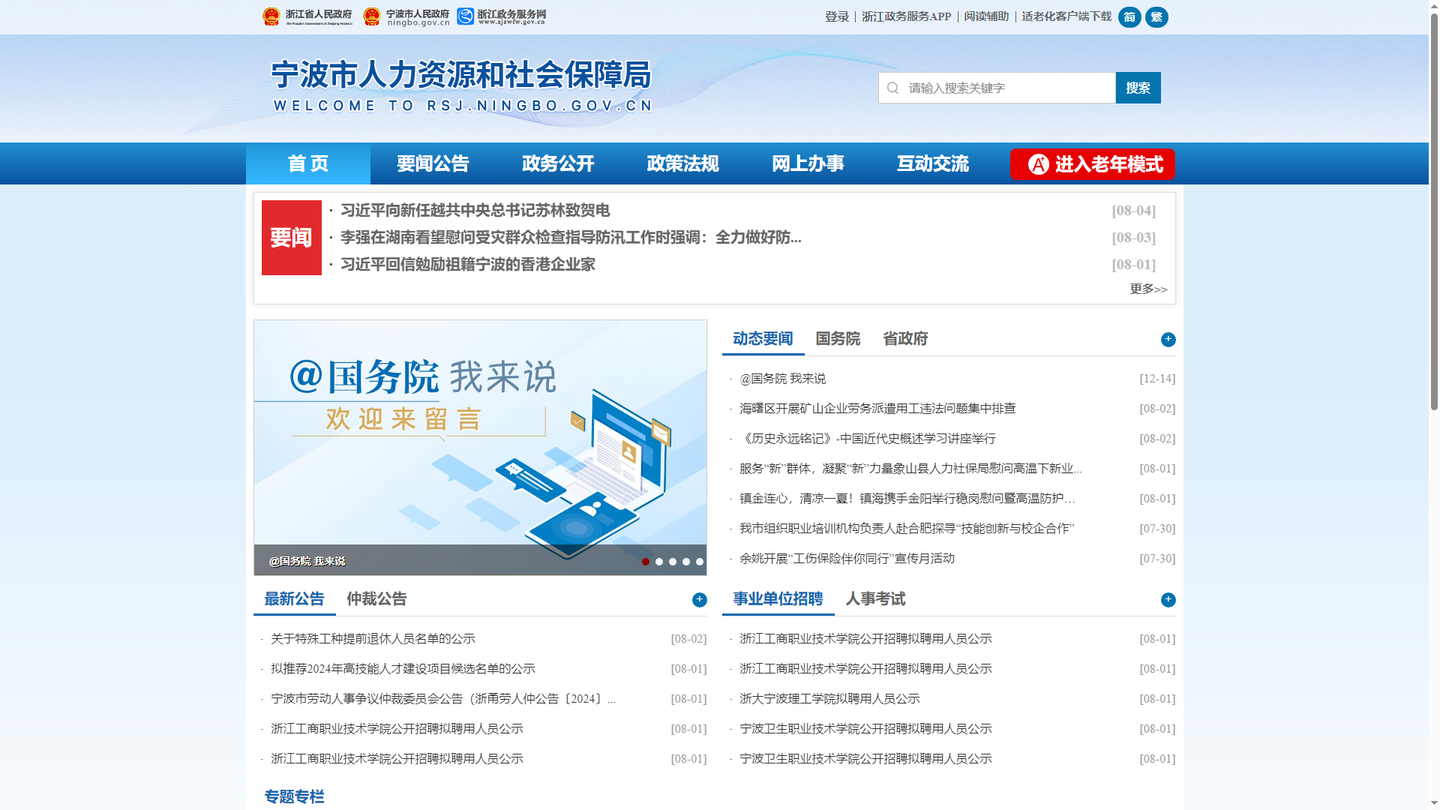1440x810 pixels.
Task: Open 政务公开 navigation menu
Action: point(558,164)
